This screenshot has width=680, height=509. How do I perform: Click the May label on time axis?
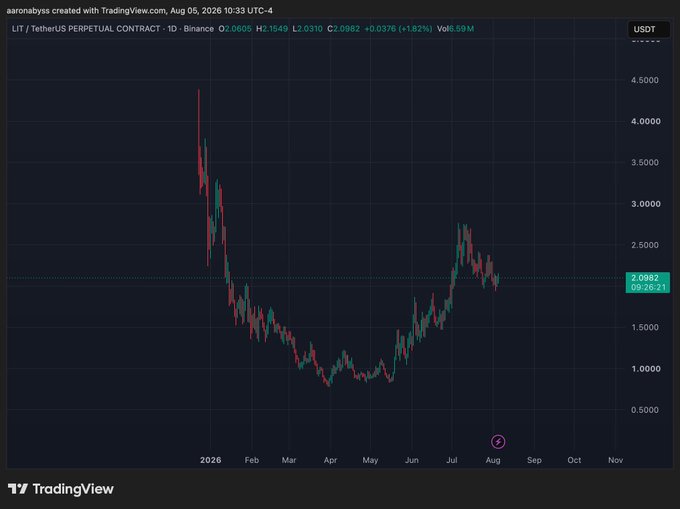tap(370, 460)
